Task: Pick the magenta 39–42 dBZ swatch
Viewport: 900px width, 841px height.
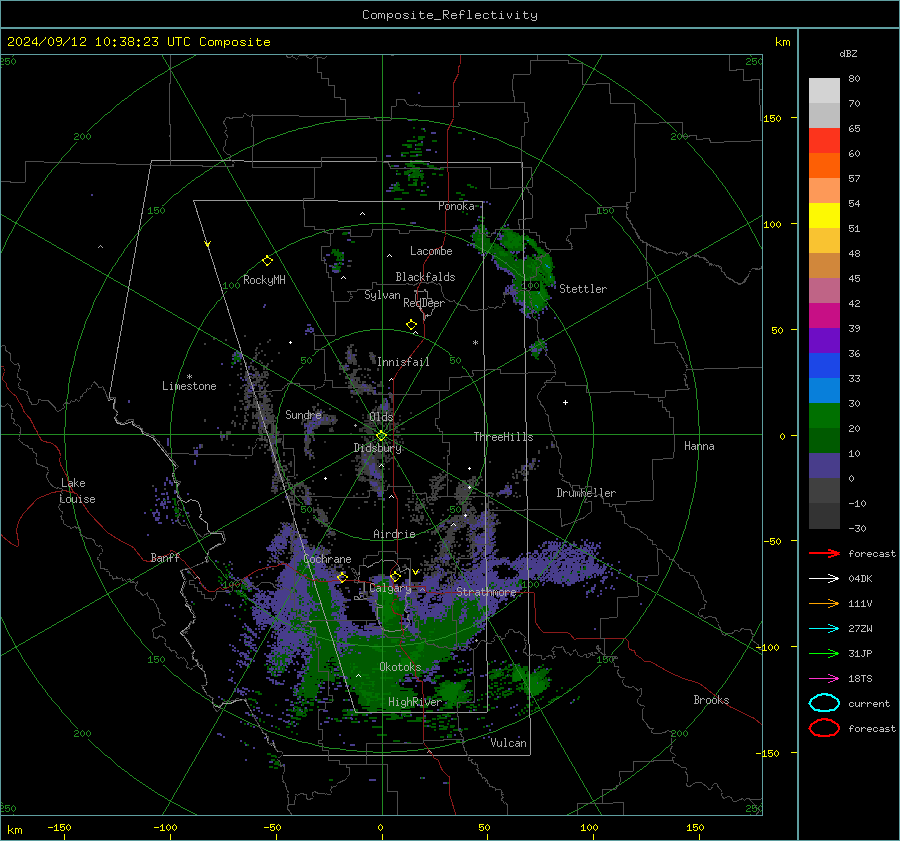Action: pyautogui.click(x=824, y=316)
